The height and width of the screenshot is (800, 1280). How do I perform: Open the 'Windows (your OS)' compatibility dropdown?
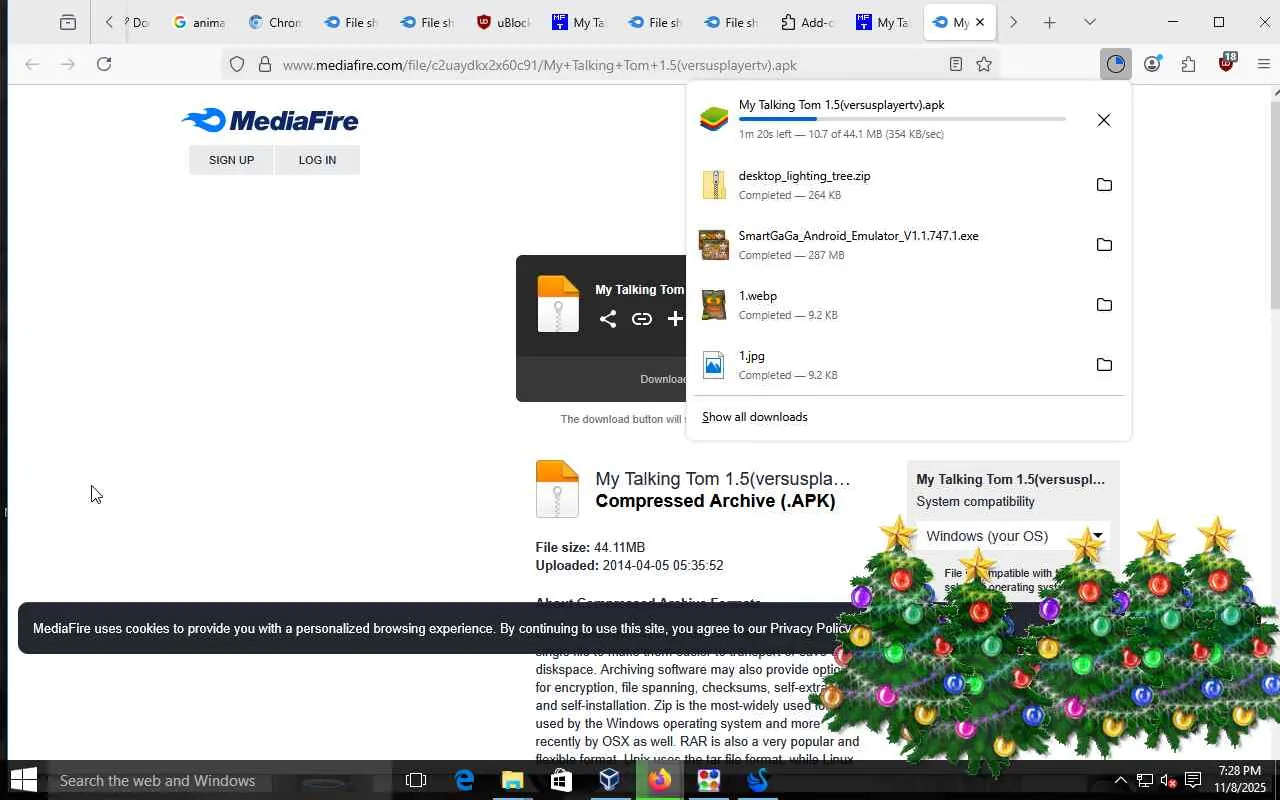(1013, 536)
